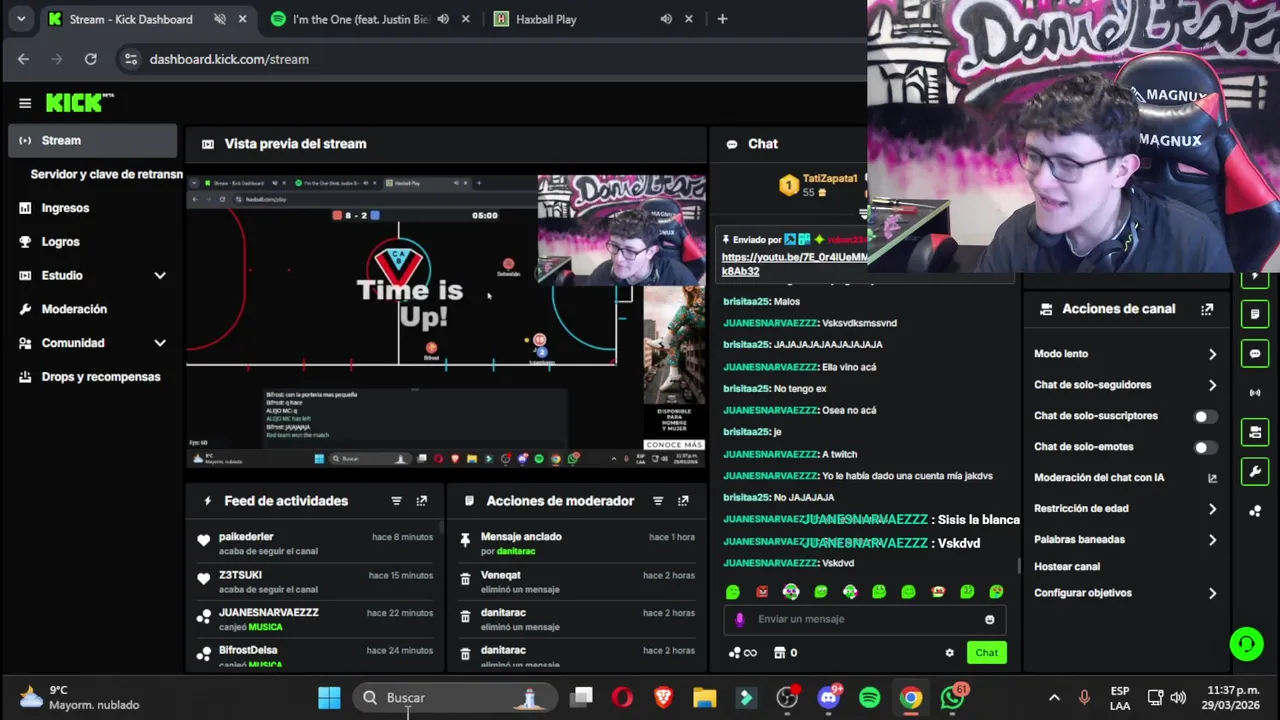Select Stream in the sidebar
The image size is (1280, 720).
tap(93, 141)
